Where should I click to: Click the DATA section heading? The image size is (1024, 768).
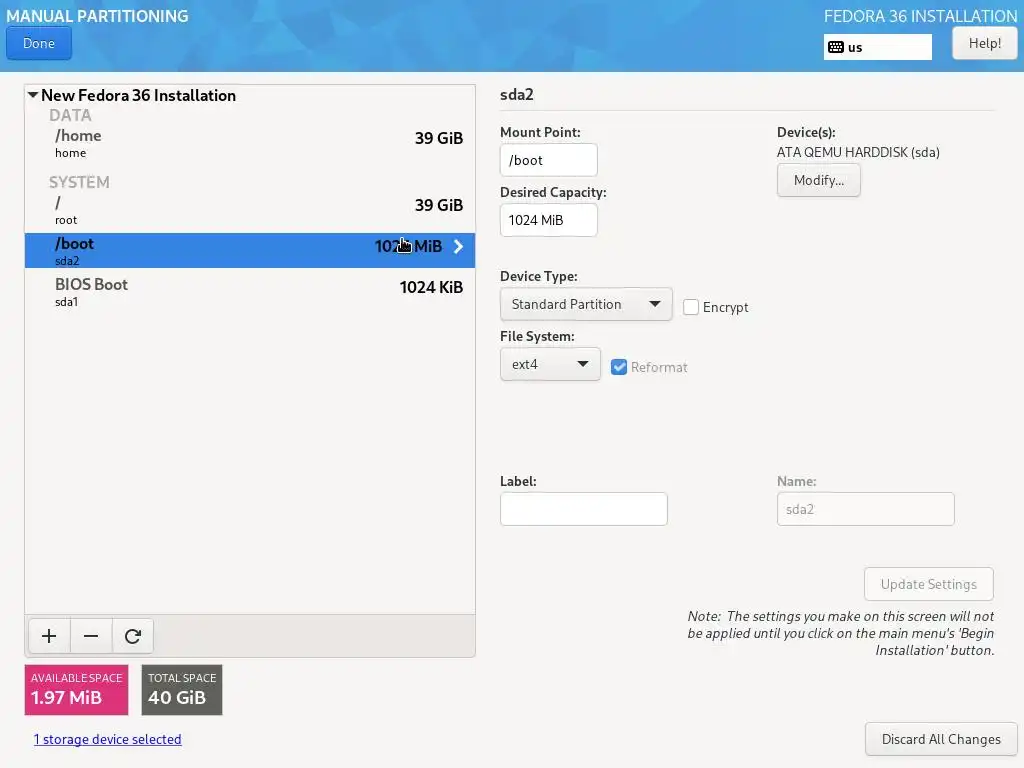coord(70,115)
